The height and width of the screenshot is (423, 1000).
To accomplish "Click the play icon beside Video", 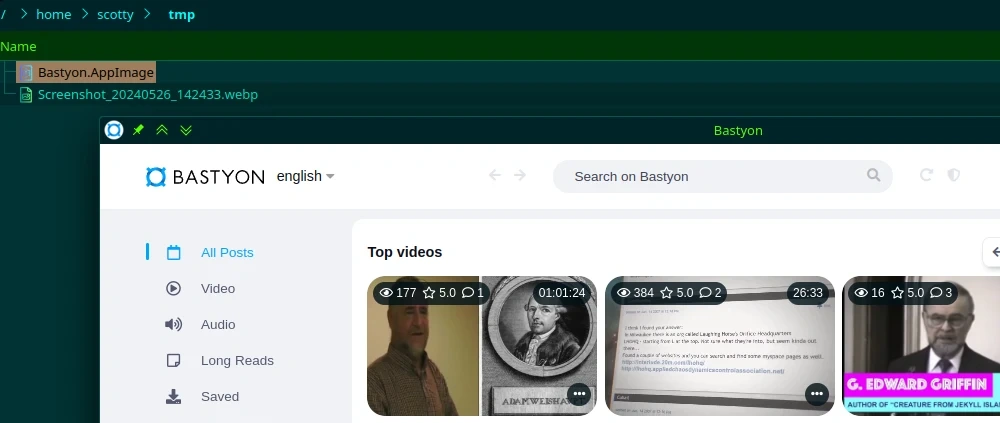I will [x=173, y=288].
